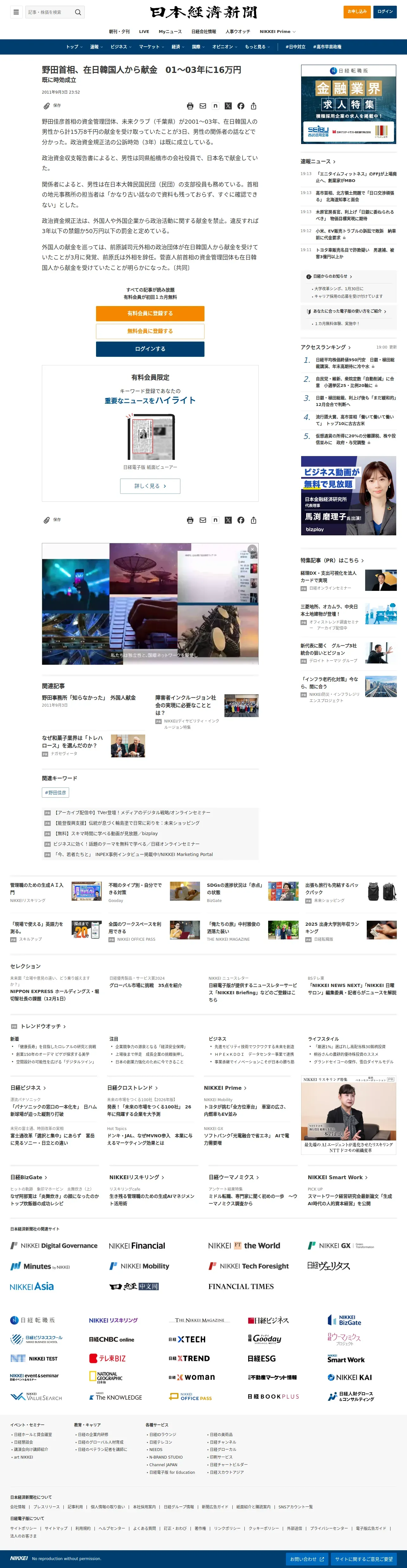Screen dimensions: 407x1568
Task: Click the external-link icon on お問い合わせ
Action: [x=322, y=1559]
